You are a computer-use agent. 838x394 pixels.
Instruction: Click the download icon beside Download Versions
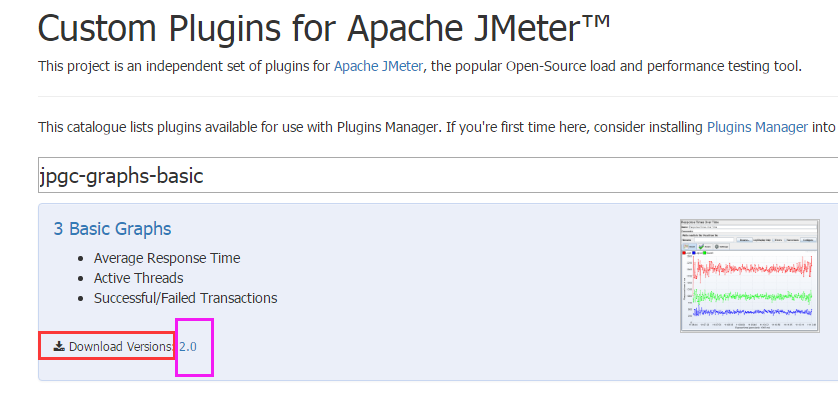tap(59, 346)
